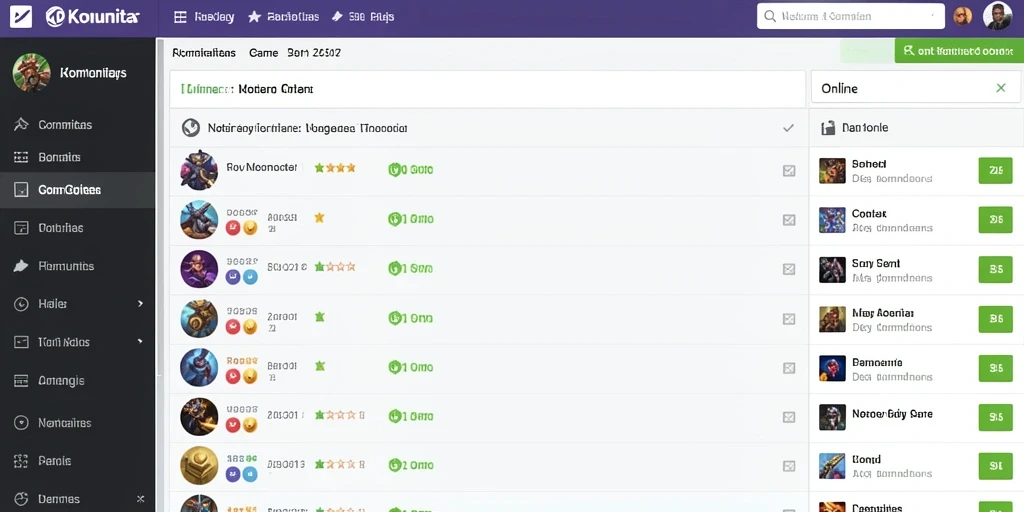Click the Komonitays sidebar avatar
This screenshot has width=1024, height=512.
point(31,72)
